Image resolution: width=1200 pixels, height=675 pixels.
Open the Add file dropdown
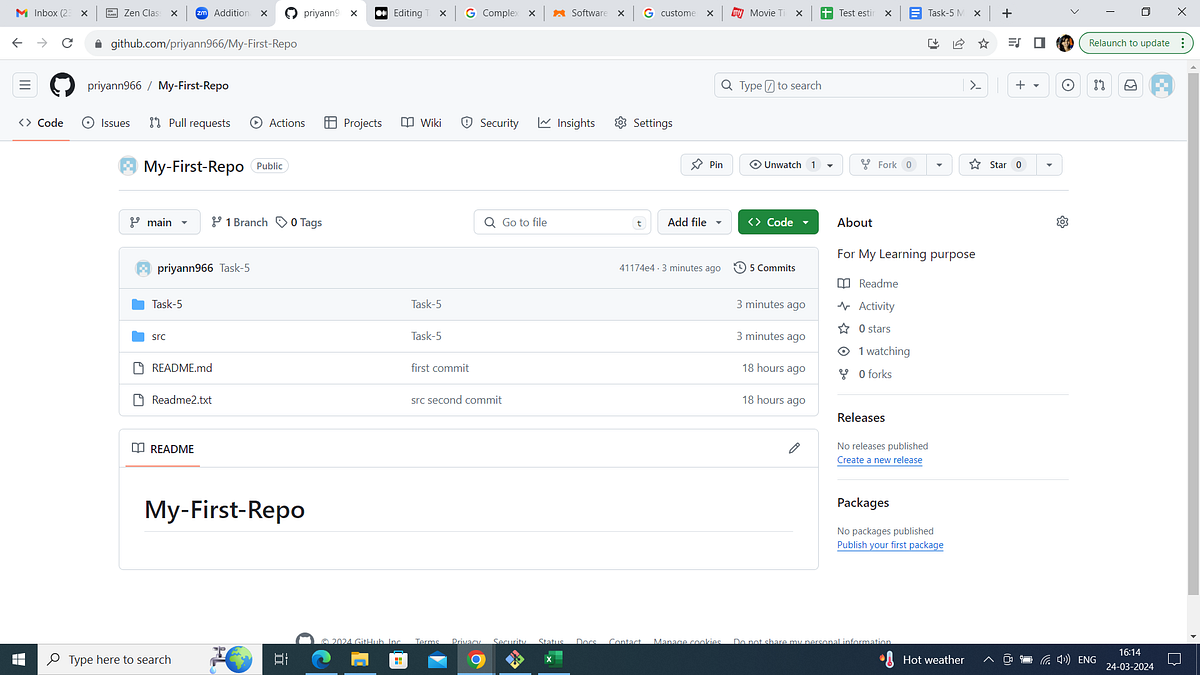(x=694, y=222)
